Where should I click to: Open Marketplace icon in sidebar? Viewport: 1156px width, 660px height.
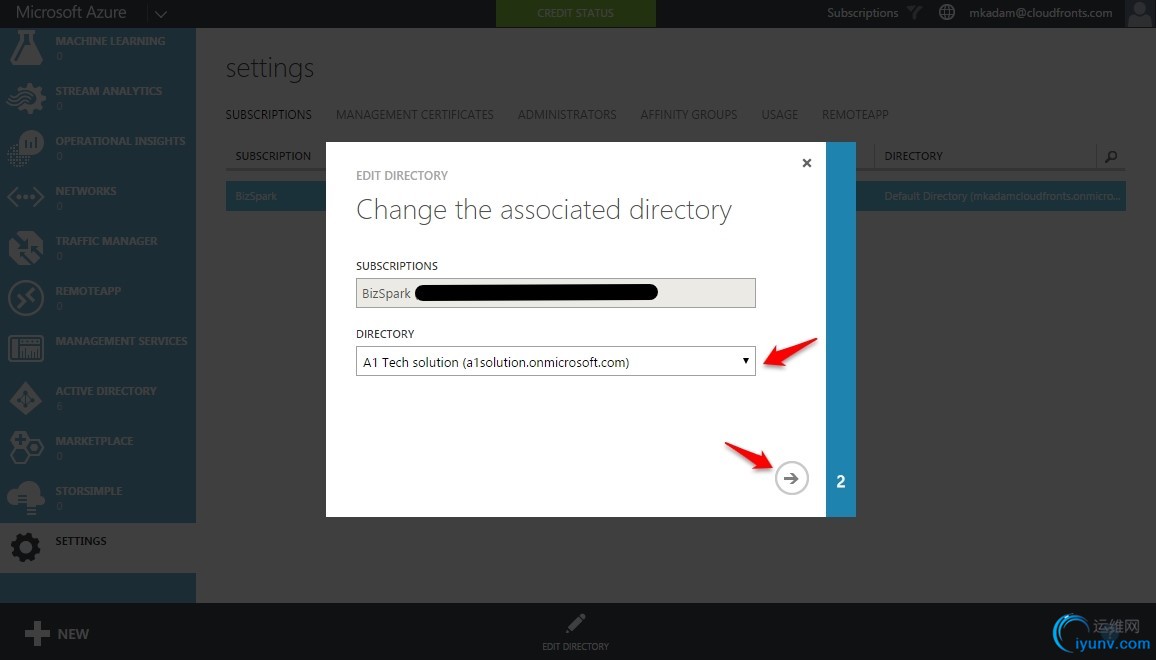(x=26, y=448)
